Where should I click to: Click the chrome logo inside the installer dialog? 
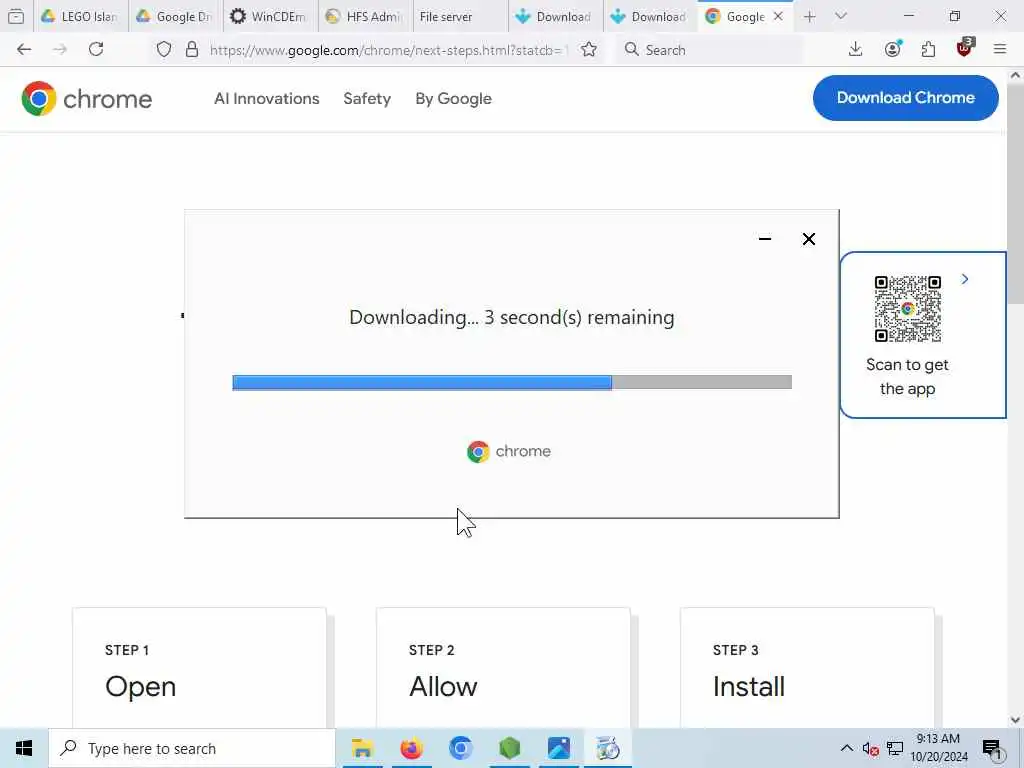pyautogui.click(x=509, y=451)
